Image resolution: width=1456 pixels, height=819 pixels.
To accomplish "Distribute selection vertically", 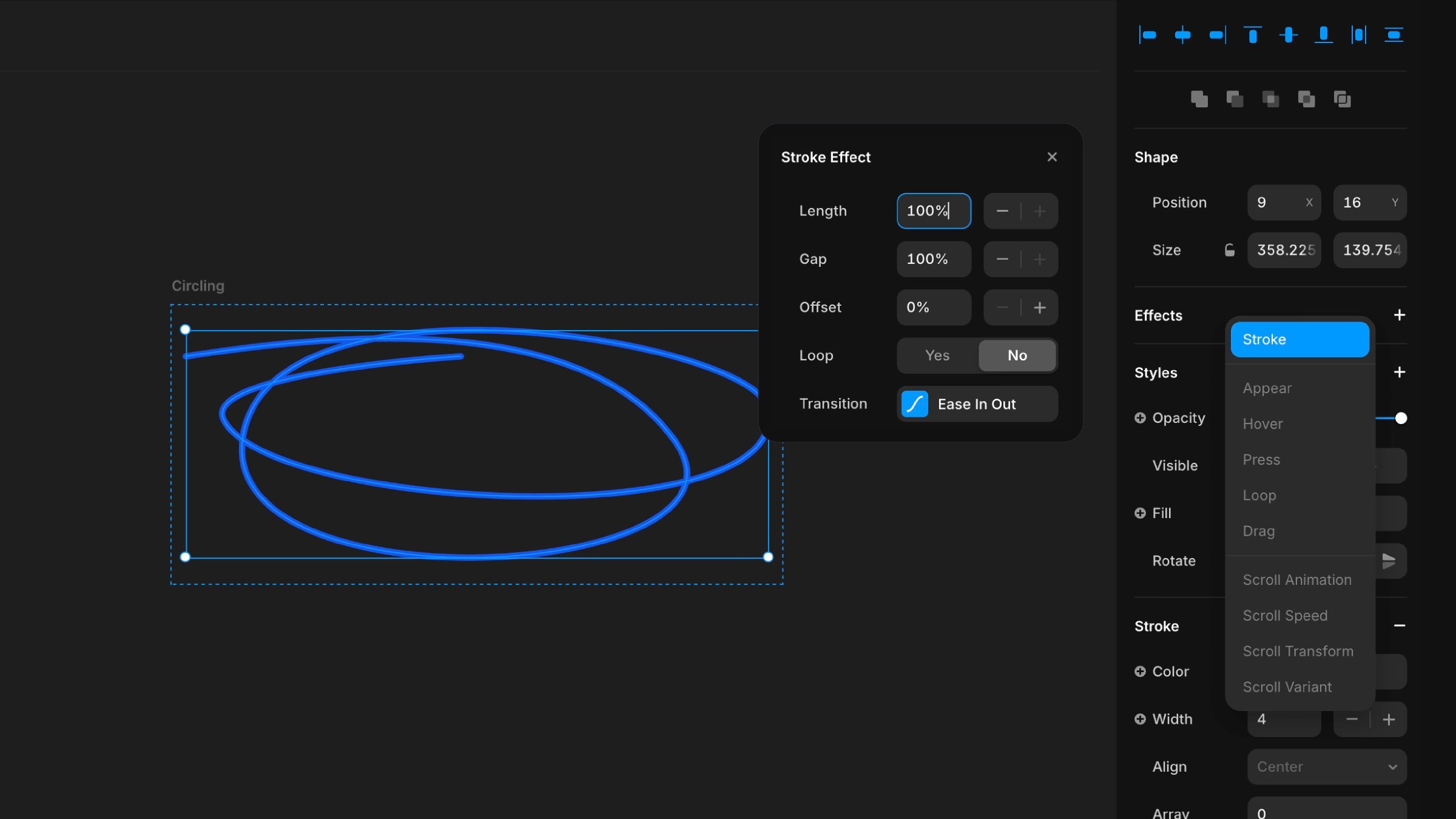I will pyautogui.click(x=1394, y=35).
